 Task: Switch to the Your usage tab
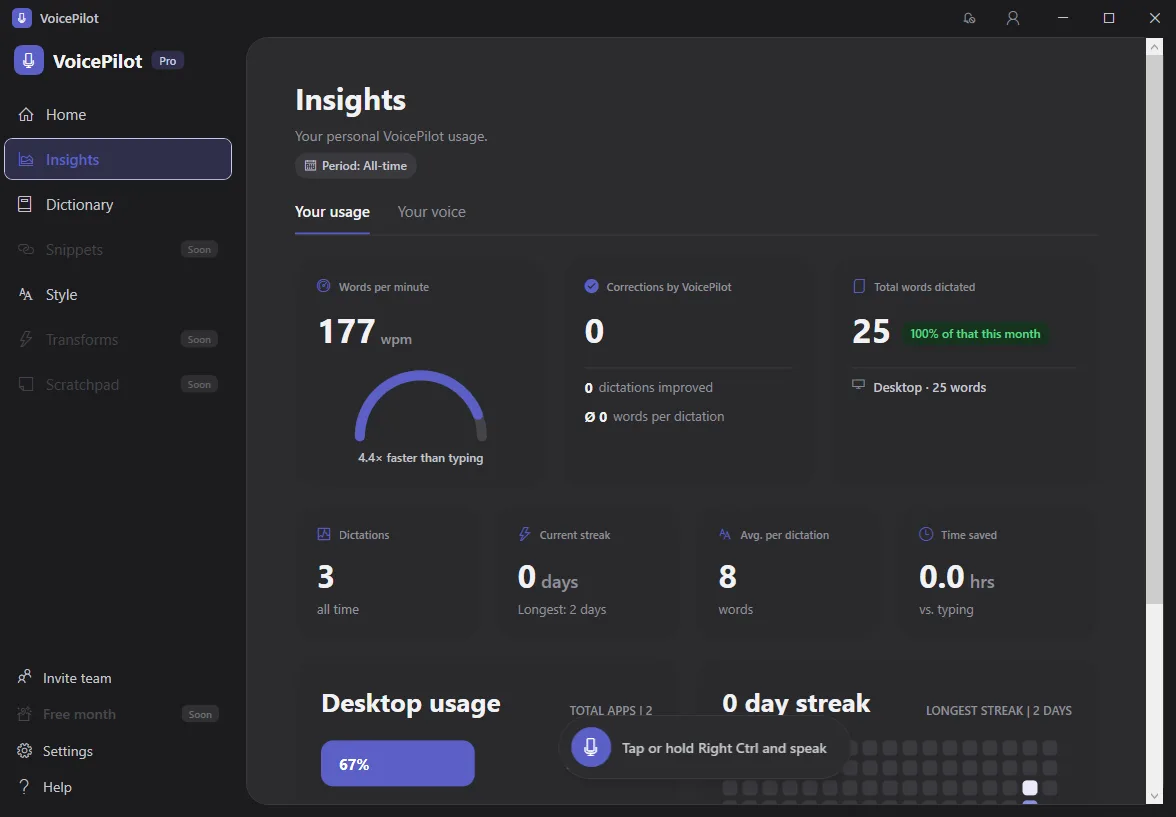332,212
